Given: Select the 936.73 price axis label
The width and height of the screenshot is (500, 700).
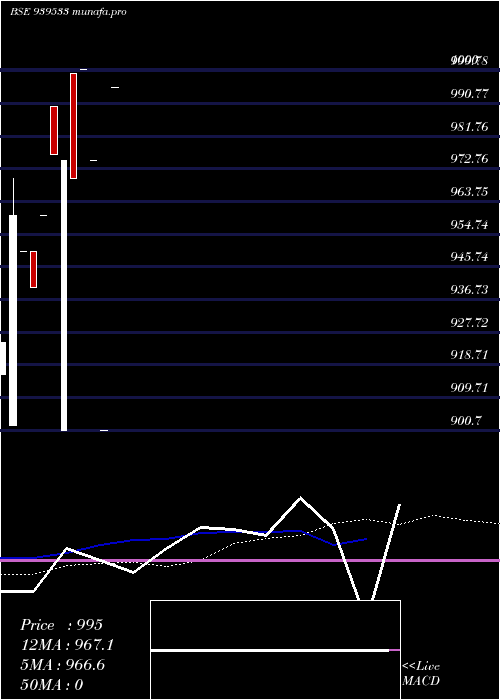Looking at the screenshot, I should [469, 290].
